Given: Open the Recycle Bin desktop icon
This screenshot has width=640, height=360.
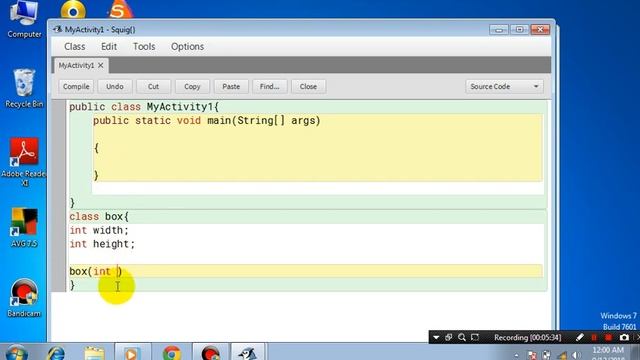Looking at the screenshot, I should coord(24,88).
